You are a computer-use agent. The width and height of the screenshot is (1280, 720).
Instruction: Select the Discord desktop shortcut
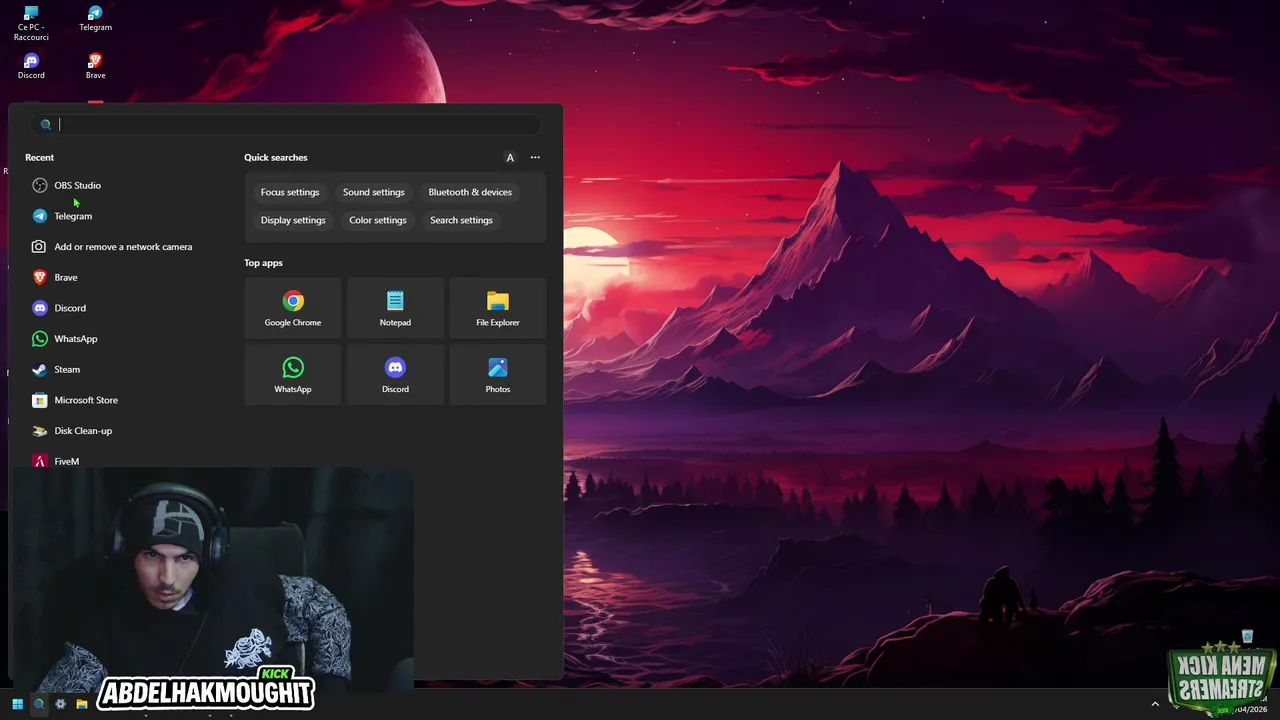[x=31, y=67]
